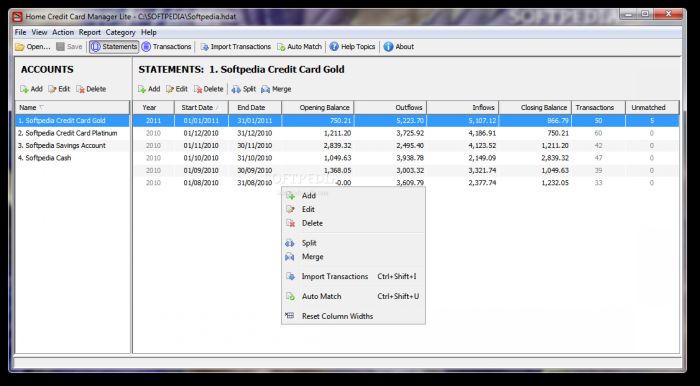Choose Split from the context menu
Viewport: 700px width, 386px height.
[353, 243]
